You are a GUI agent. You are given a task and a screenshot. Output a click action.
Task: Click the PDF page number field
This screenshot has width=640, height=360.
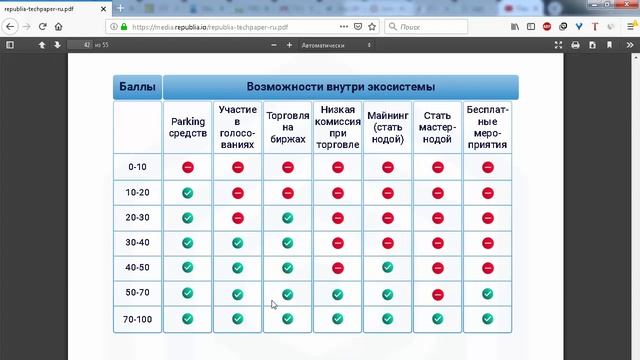pyautogui.click(x=80, y=45)
